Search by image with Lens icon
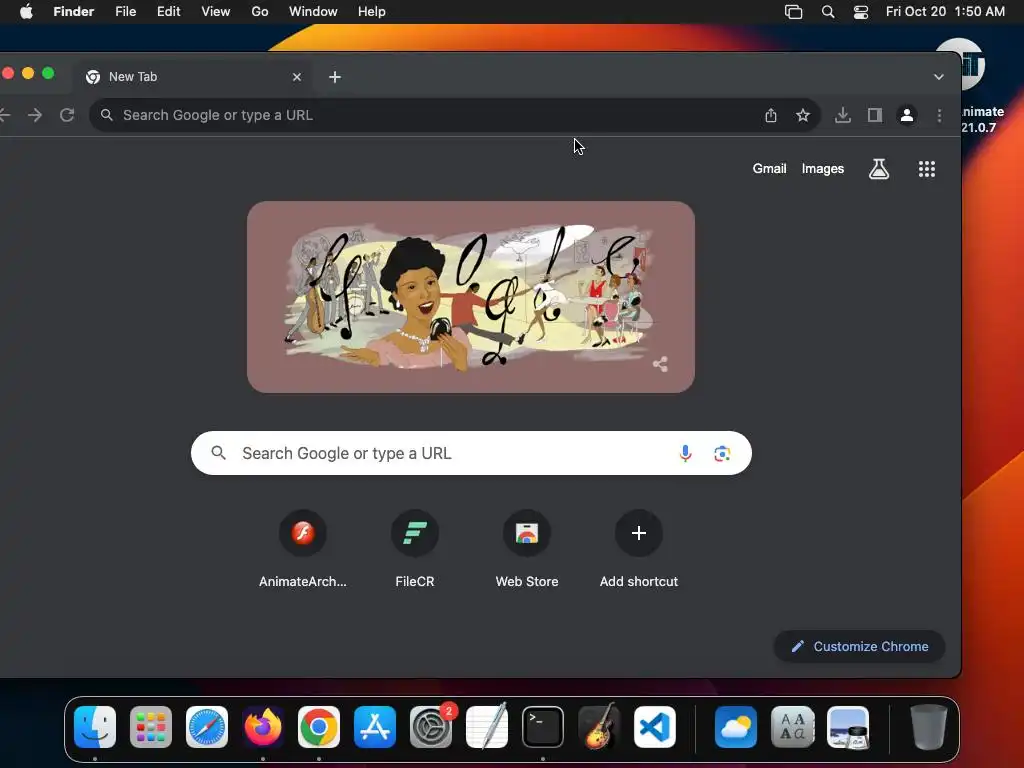This screenshot has width=1024, height=768. click(x=722, y=453)
